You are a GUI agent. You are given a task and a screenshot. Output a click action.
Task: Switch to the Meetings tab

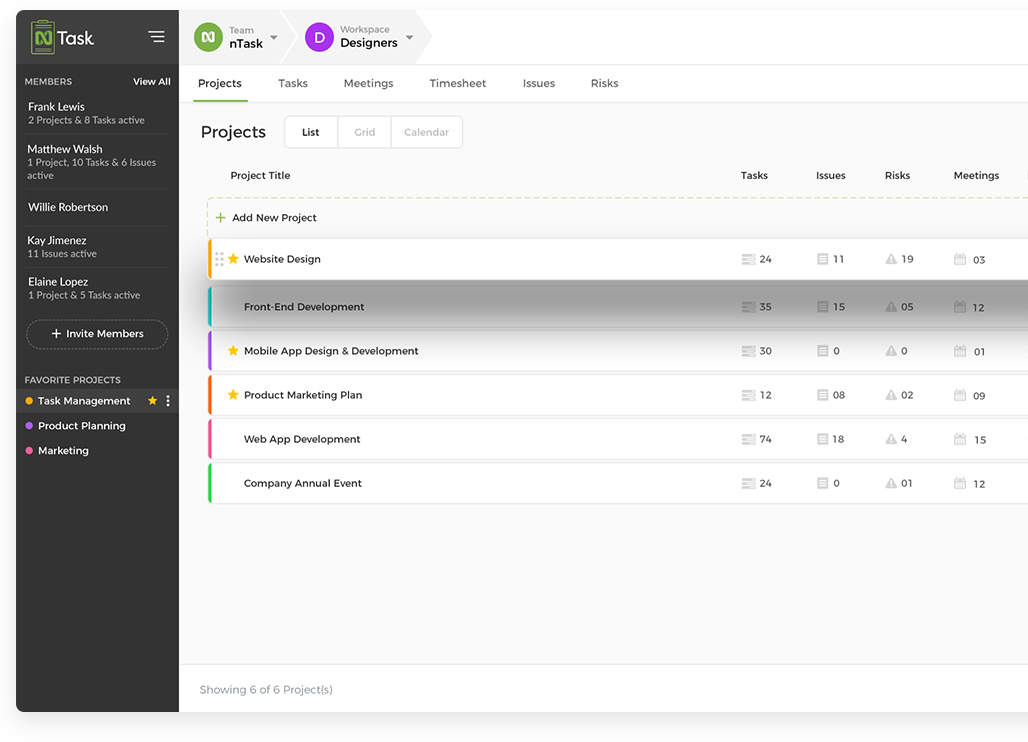click(x=368, y=83)
